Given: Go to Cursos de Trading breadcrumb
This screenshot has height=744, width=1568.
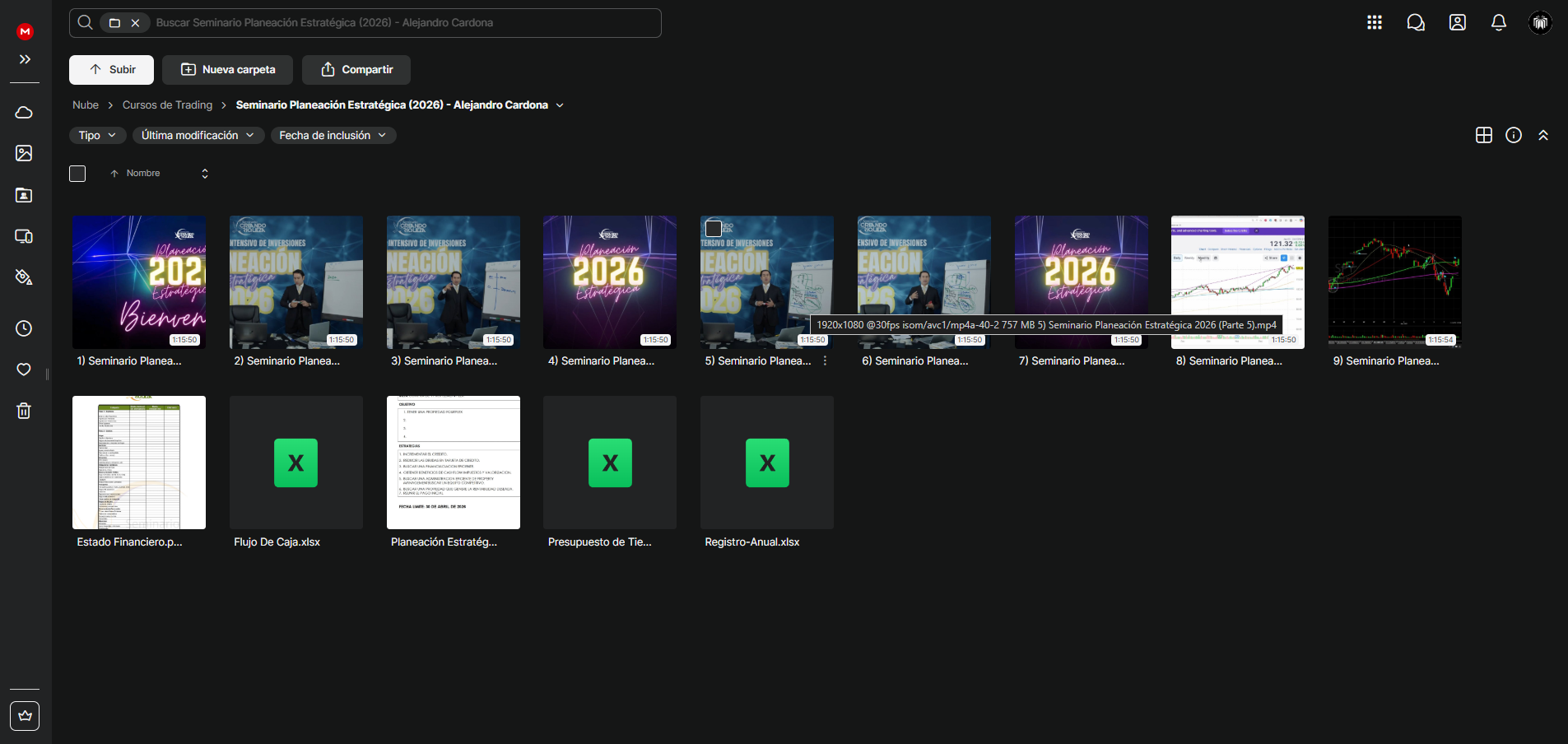Looking at the screenshot, I should tap(167, 105).
